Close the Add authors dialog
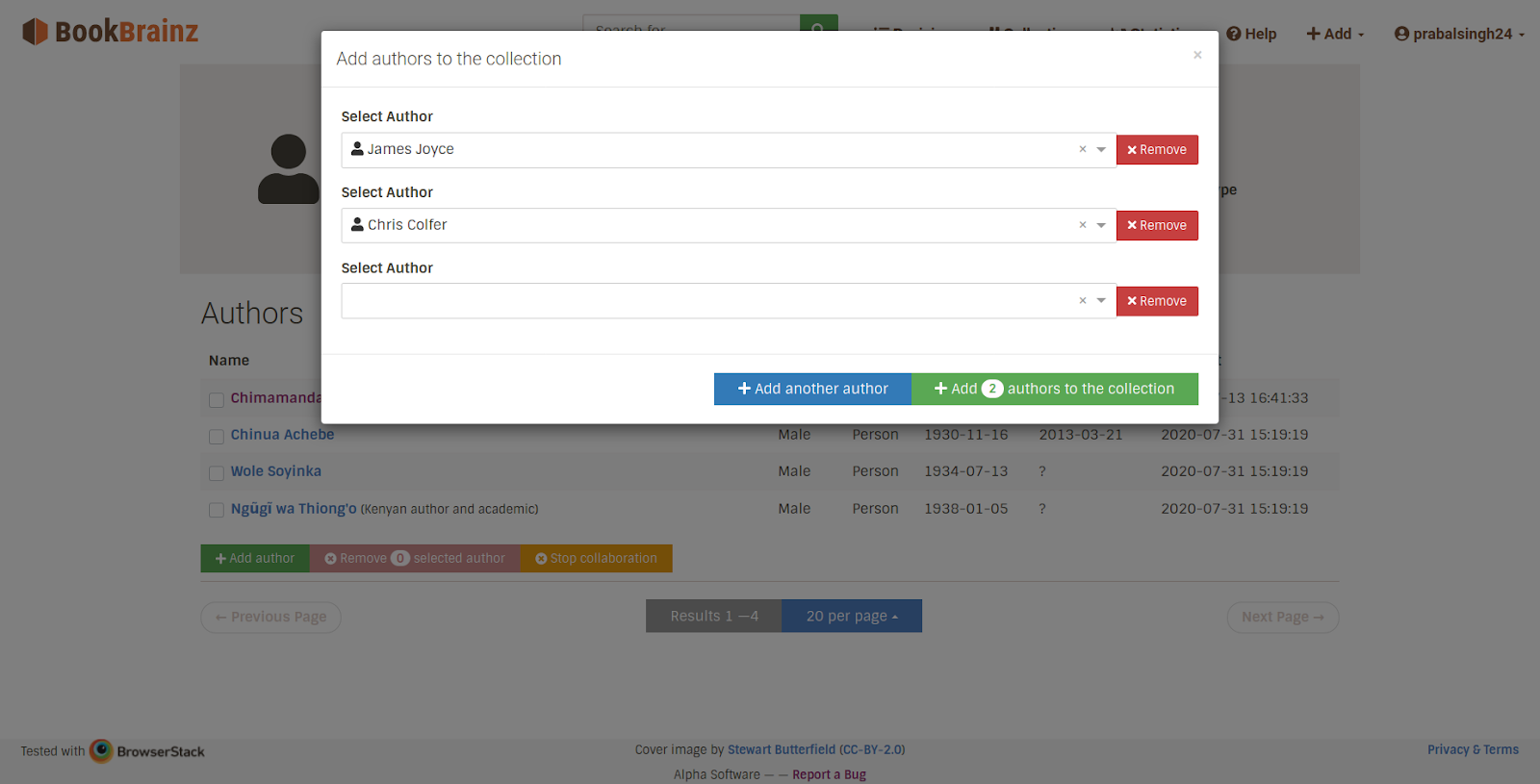 click(x=1197, y=55)
